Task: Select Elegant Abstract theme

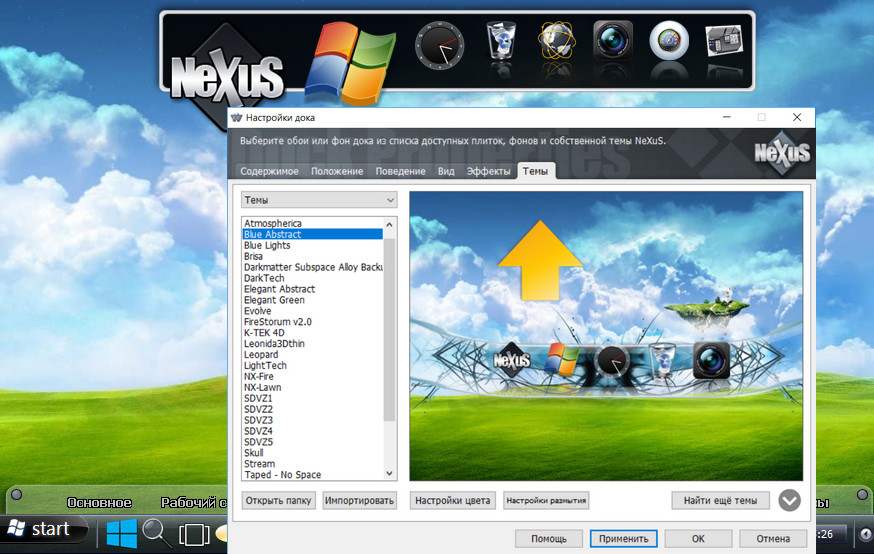Action: (313, 289)
